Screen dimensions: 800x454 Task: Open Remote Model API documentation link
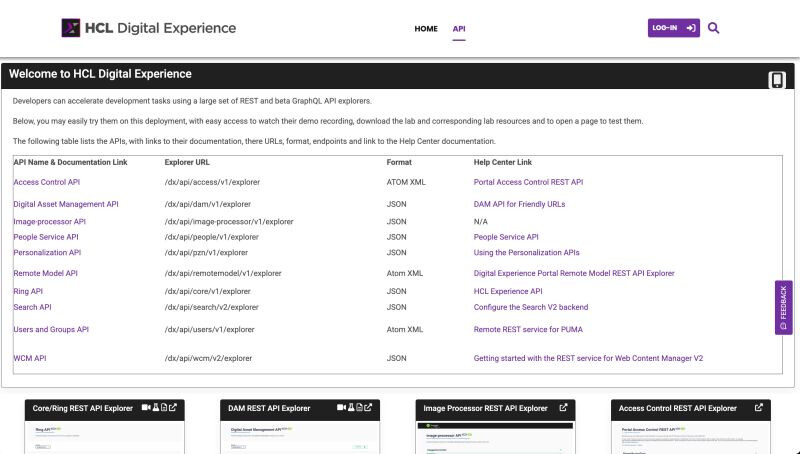[x=45, y=273]
